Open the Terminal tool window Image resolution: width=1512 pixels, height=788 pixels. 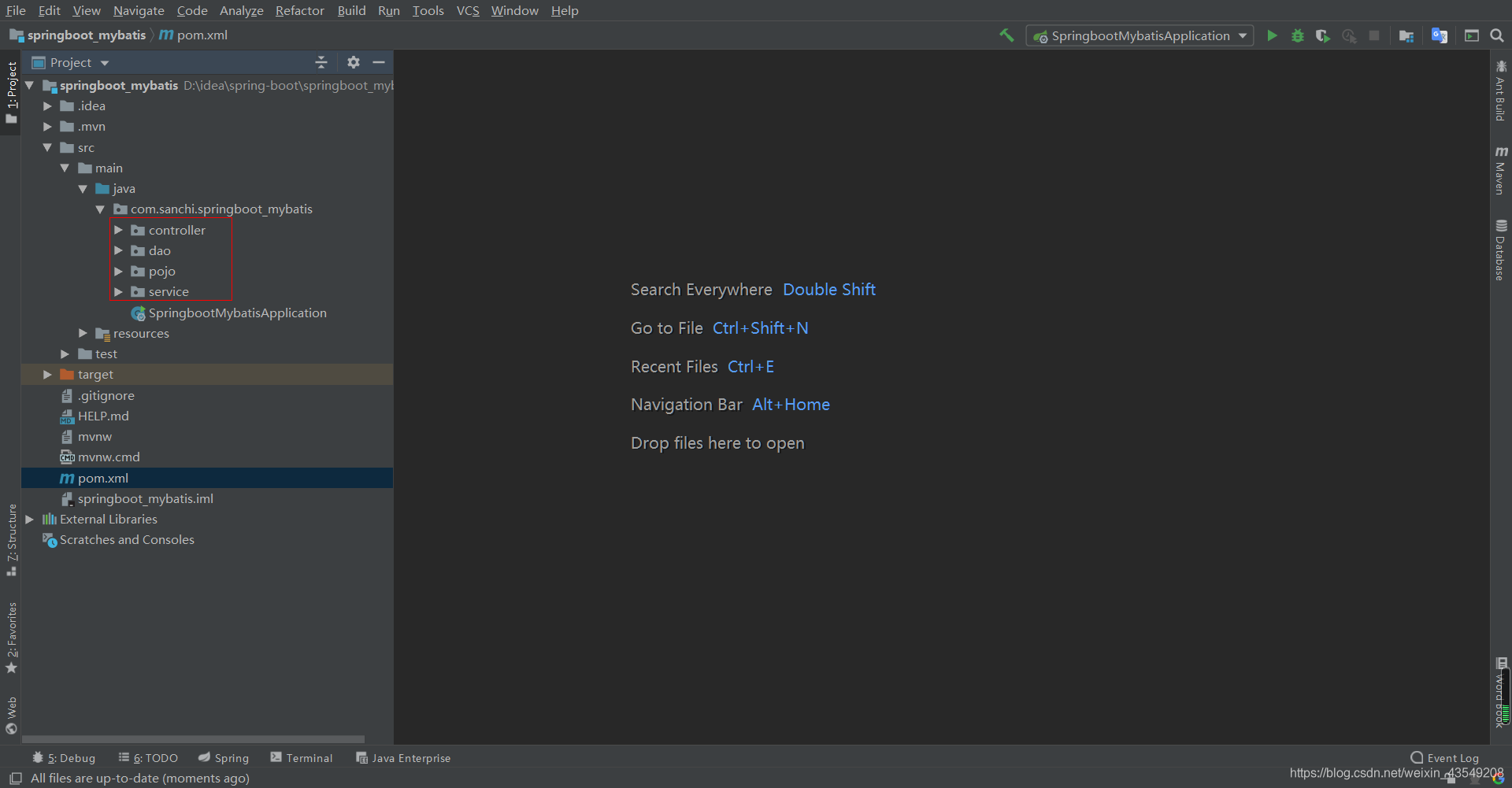coord(302,757)
